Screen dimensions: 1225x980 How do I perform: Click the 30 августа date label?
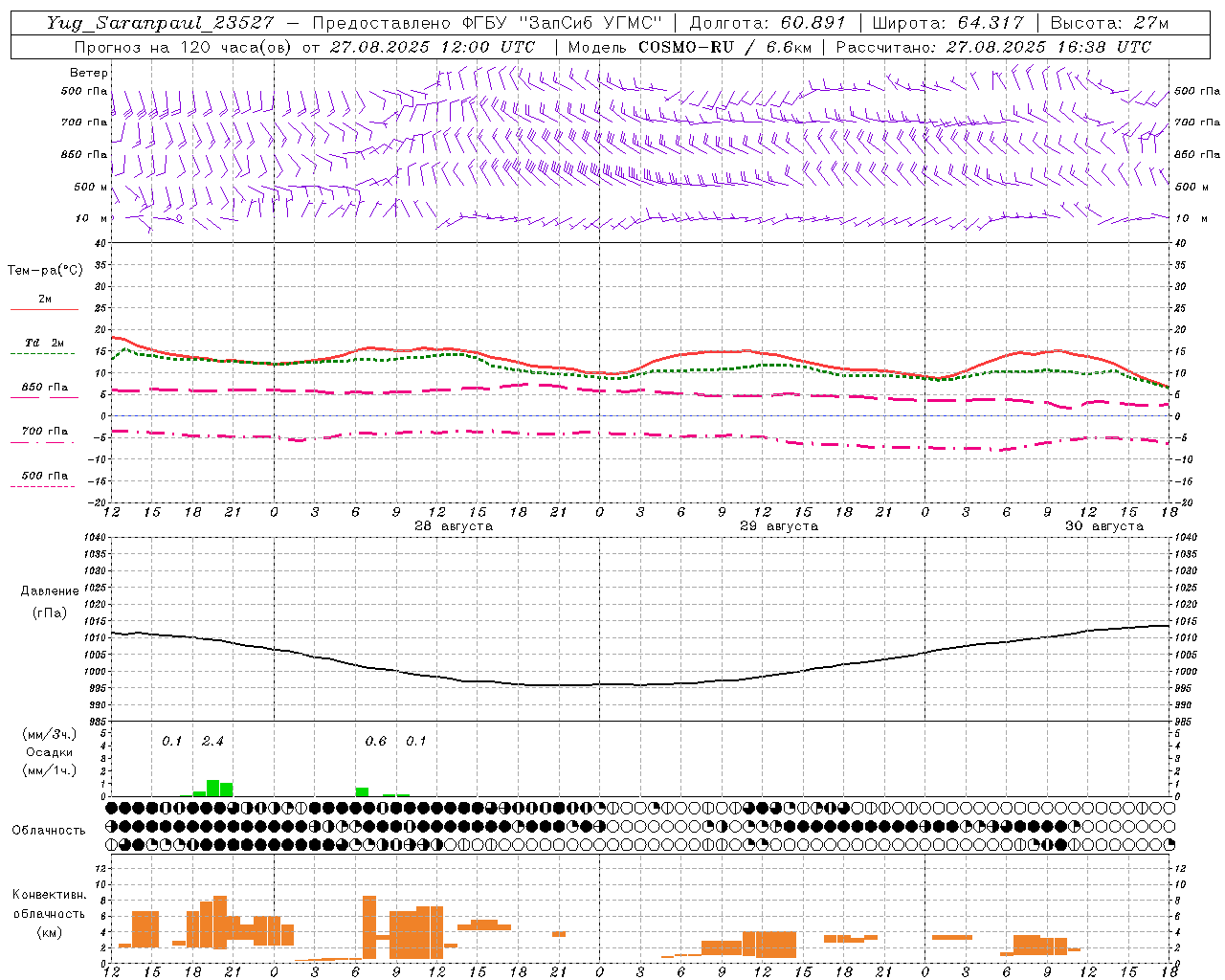[1104, 526]
